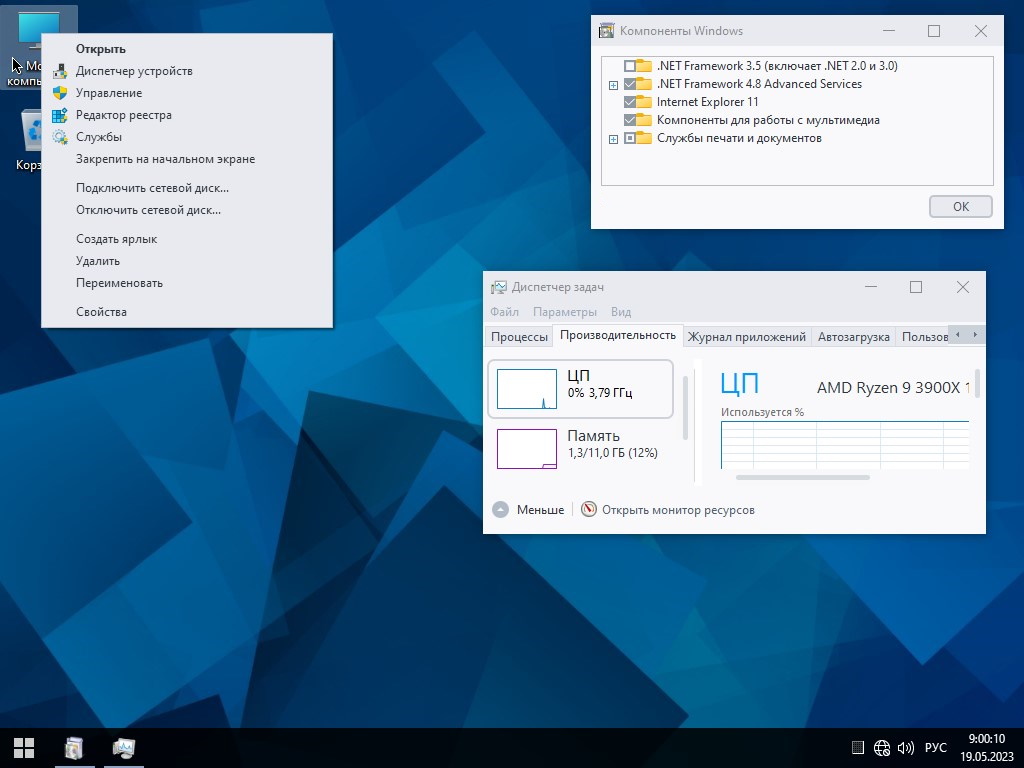Open the Открыть монитор ресурсов link
Screen dimensions: 1024x768
tap(678, 510)
